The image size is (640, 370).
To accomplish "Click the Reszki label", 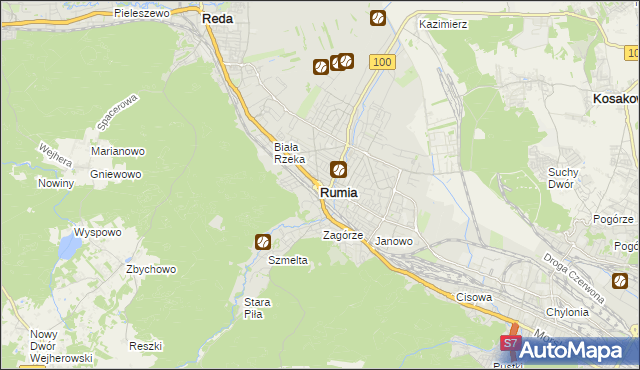I will click(146, 346).
